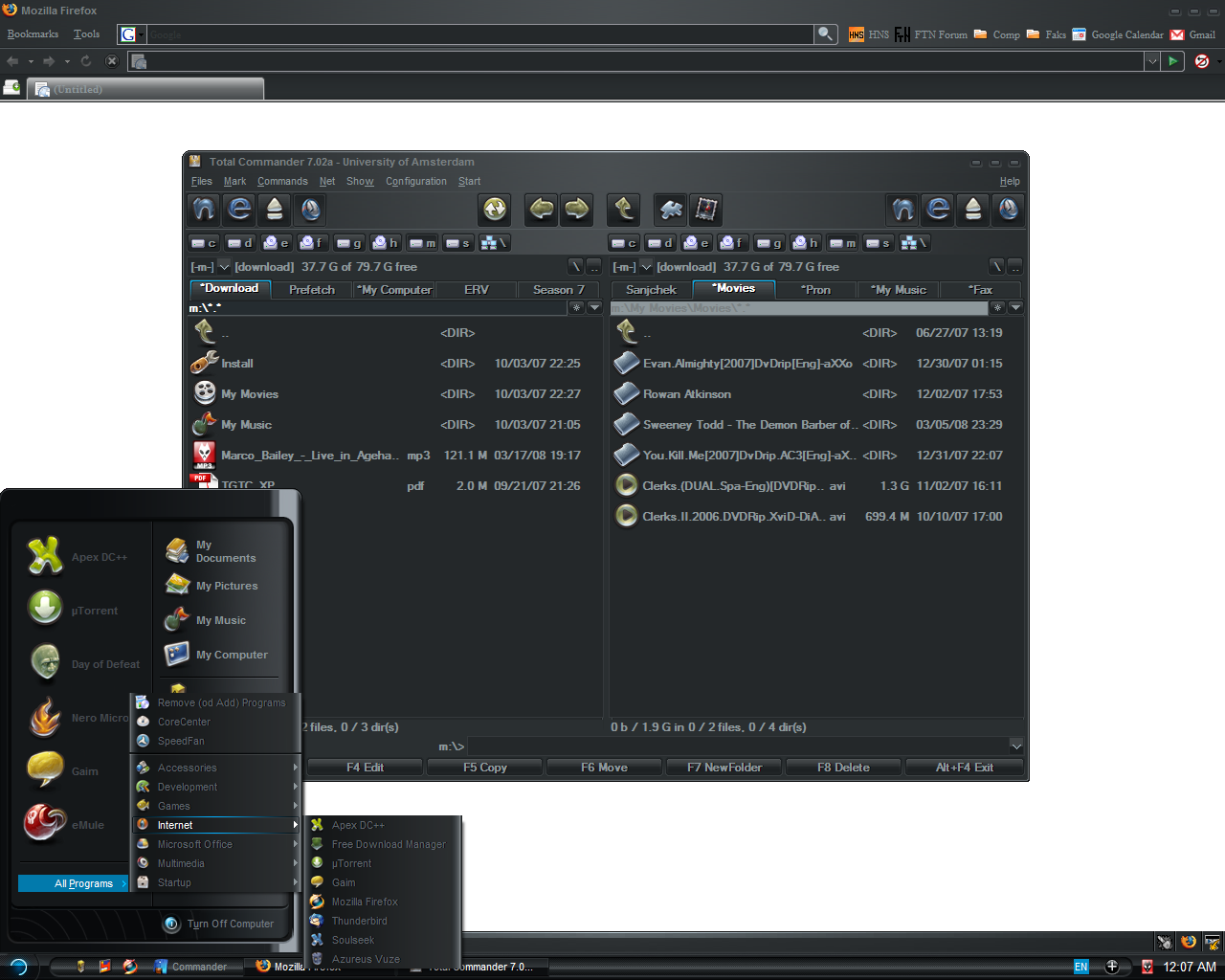Screen dimensions: 1225x980
Task: Expand the Microsoft Office programs submenu
Action: 215,844
